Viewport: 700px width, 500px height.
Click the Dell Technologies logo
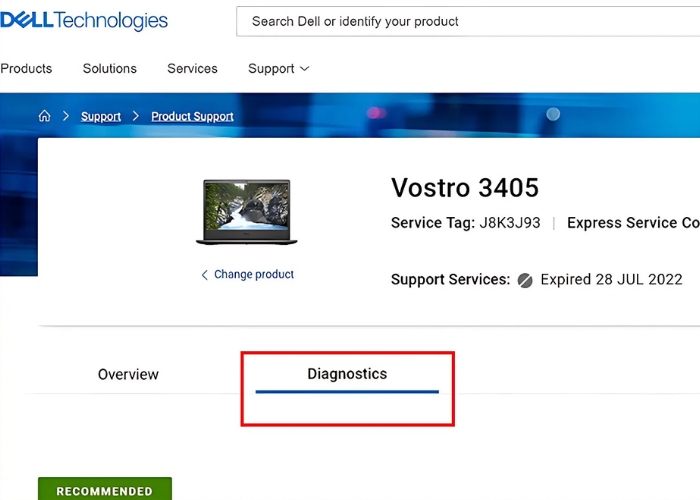point(84,21)
